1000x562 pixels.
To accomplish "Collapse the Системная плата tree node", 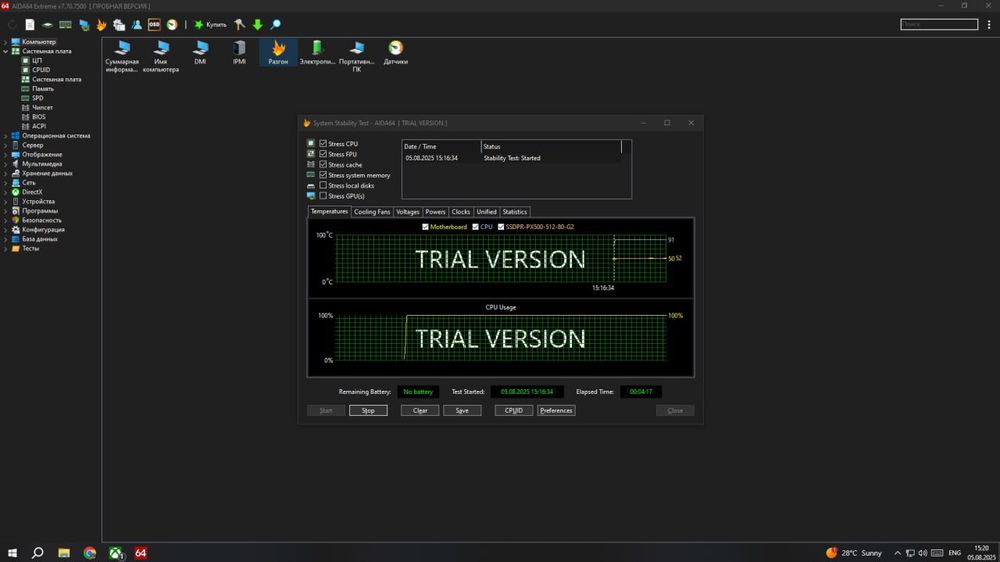I will [6, 51].
